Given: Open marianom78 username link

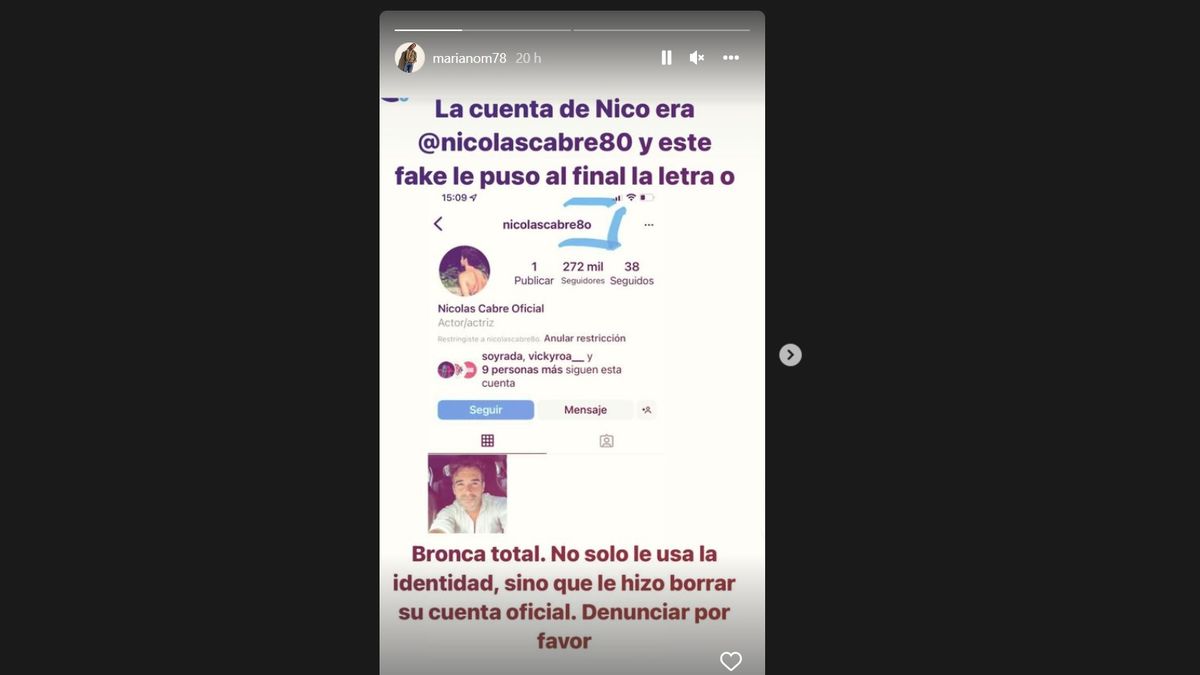Looking at the screenshot, I should pos(470,58).
